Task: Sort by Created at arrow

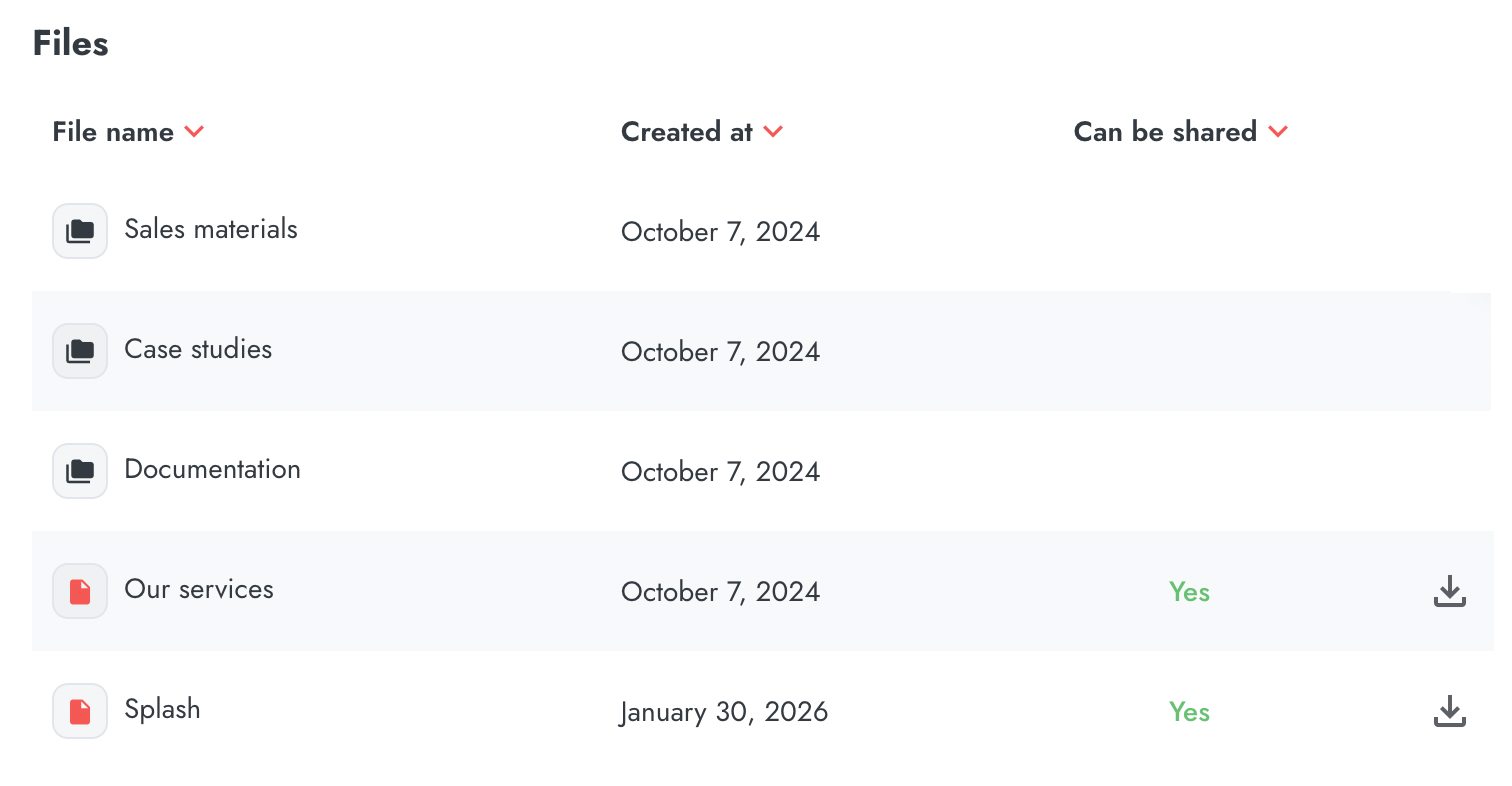Action: [773, 132]
